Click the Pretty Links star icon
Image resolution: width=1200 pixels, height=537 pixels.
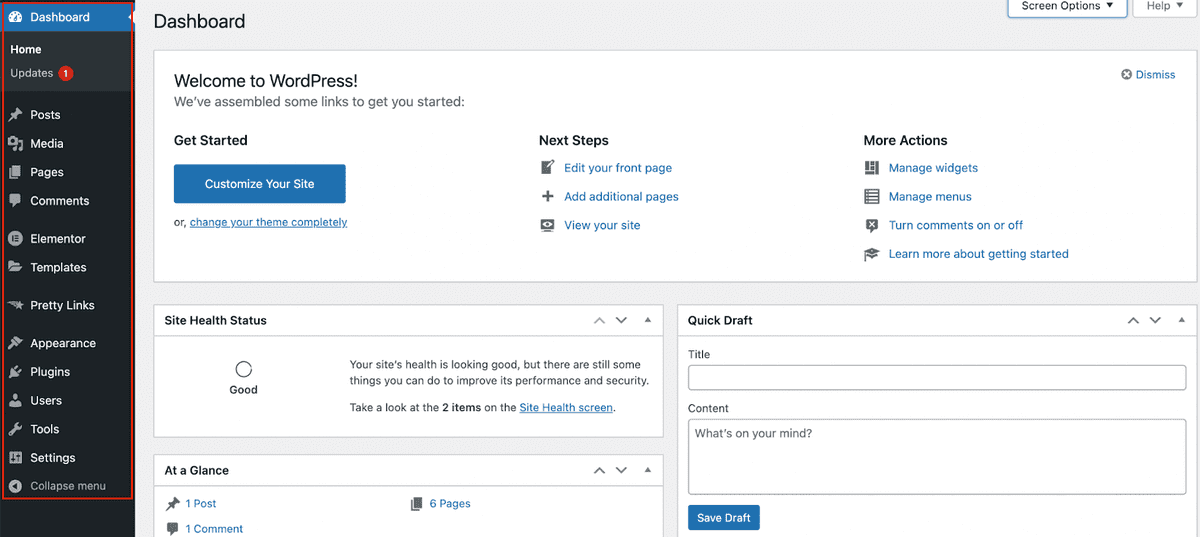click(15, 305)
